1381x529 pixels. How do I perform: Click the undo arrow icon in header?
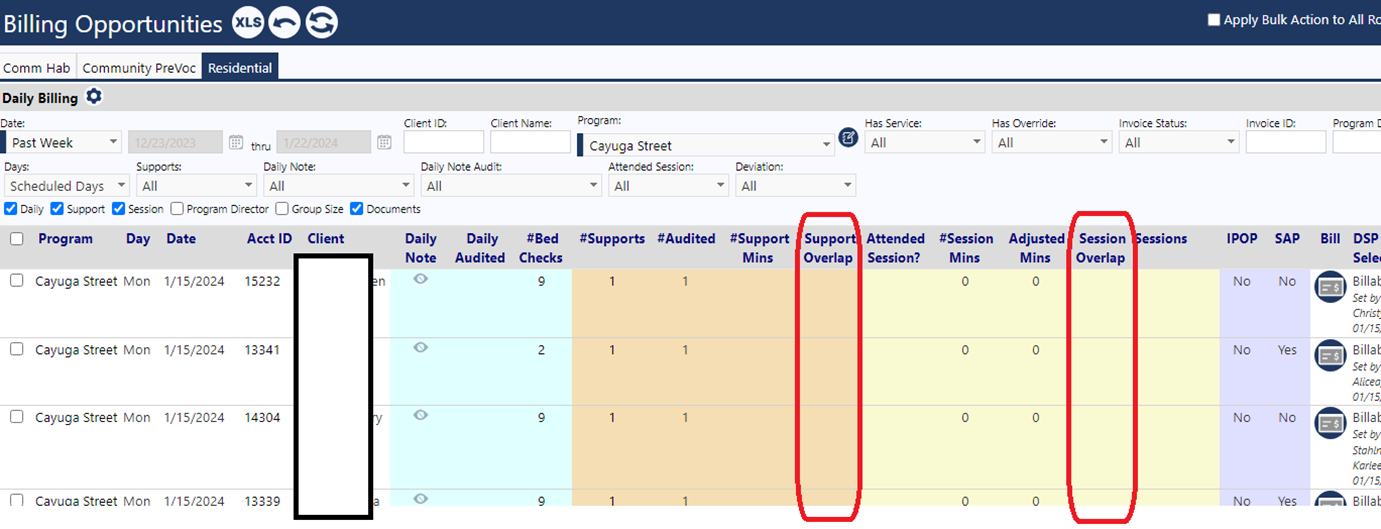285,23
